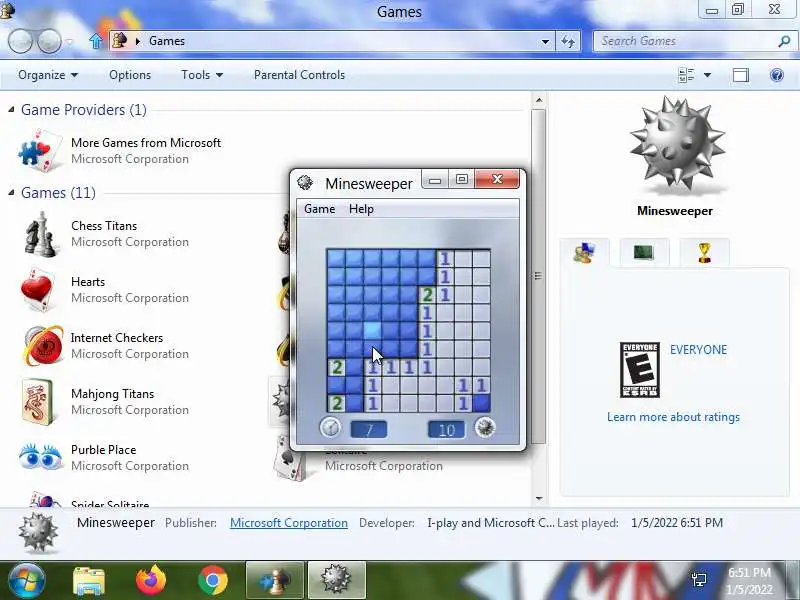Minimize the Minesweeper window

click(x=435, y=180)
